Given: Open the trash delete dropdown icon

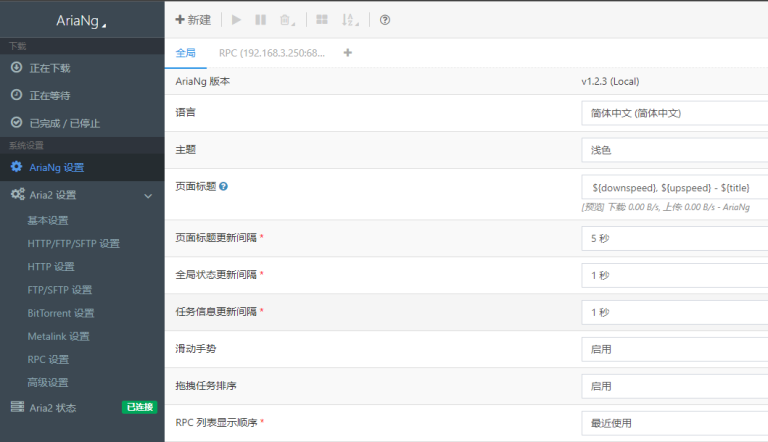Looking at the screenshot, I should pos(287,20).
